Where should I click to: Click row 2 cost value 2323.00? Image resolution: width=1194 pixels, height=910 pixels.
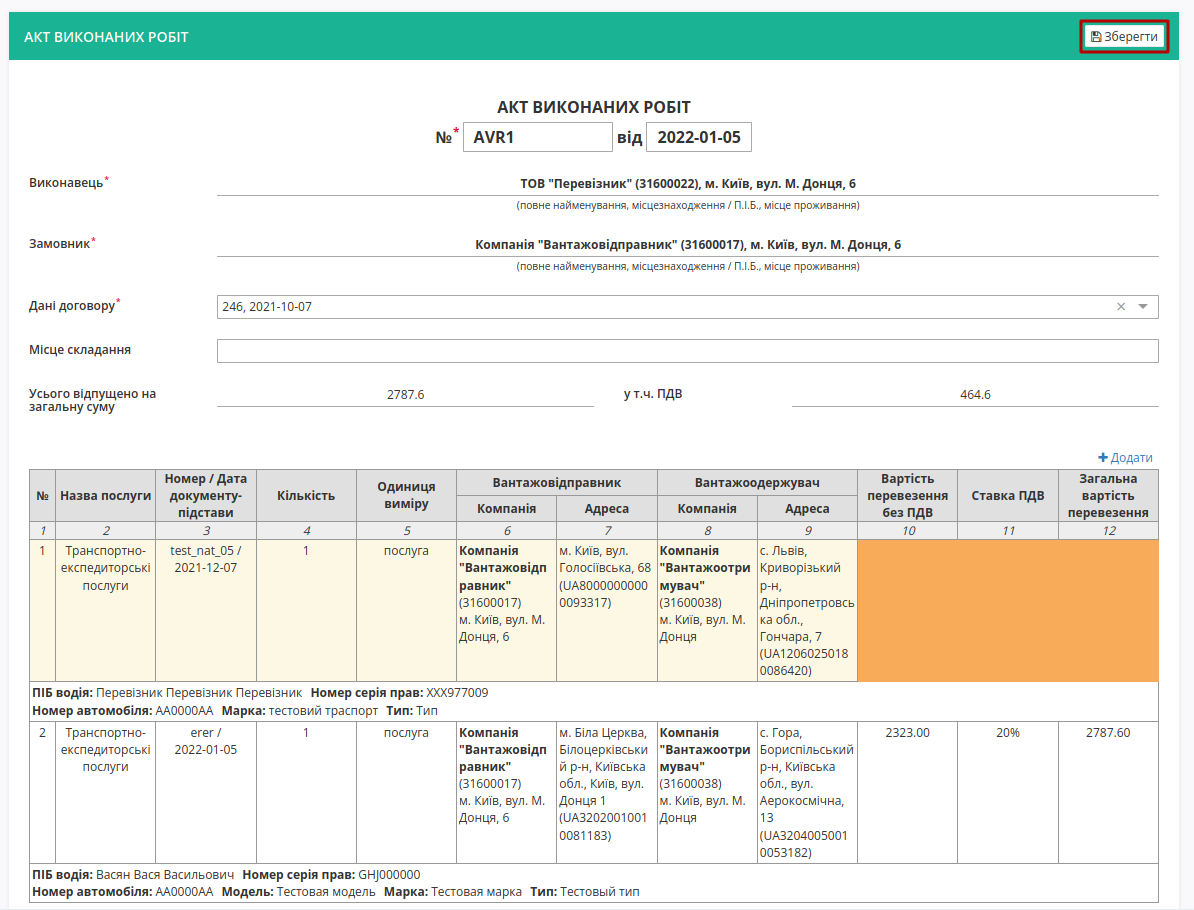point(907,733)
